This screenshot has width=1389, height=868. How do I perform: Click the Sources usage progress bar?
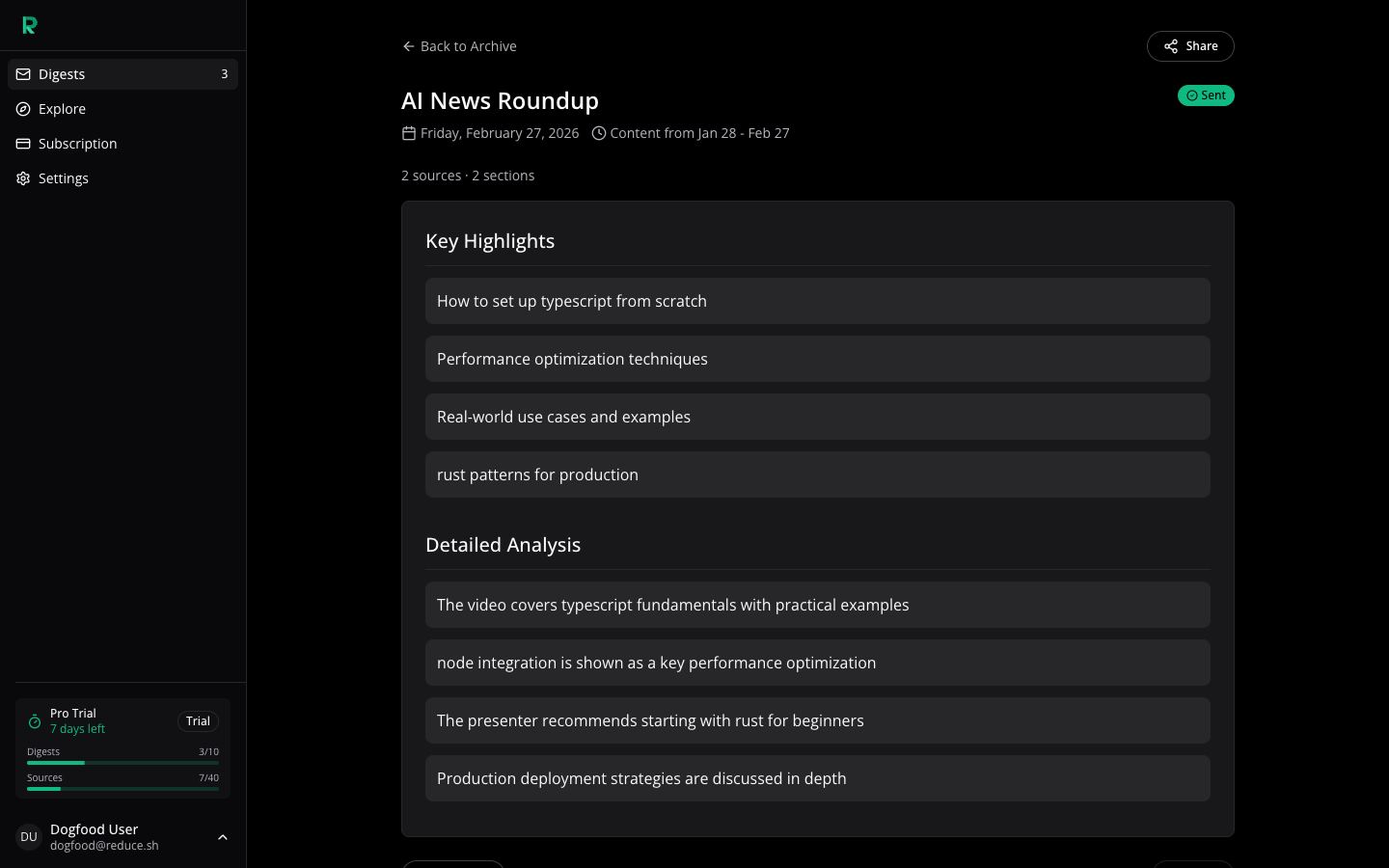(123, 789)
